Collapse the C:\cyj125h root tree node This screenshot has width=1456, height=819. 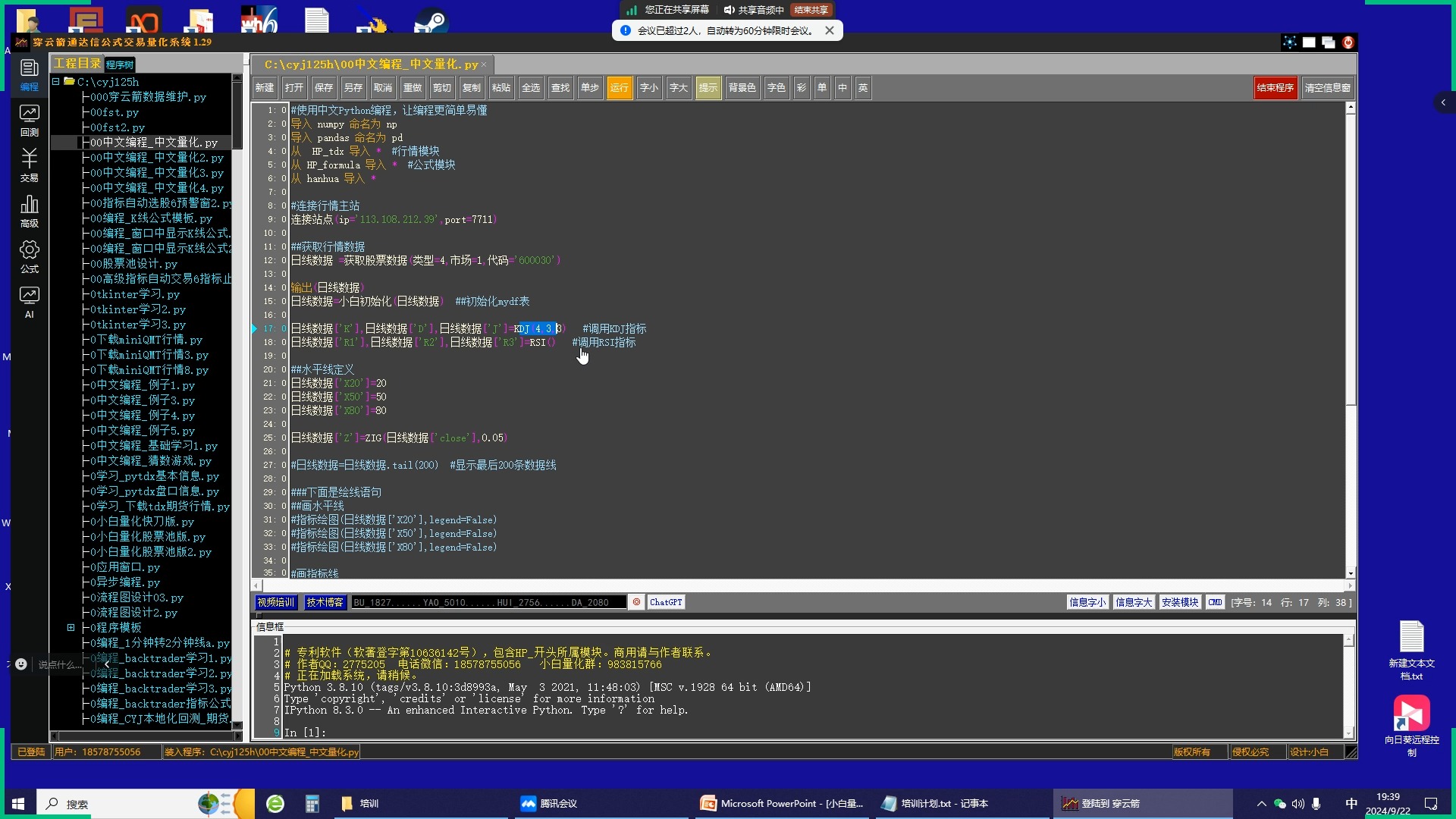(x=56, y=81)
